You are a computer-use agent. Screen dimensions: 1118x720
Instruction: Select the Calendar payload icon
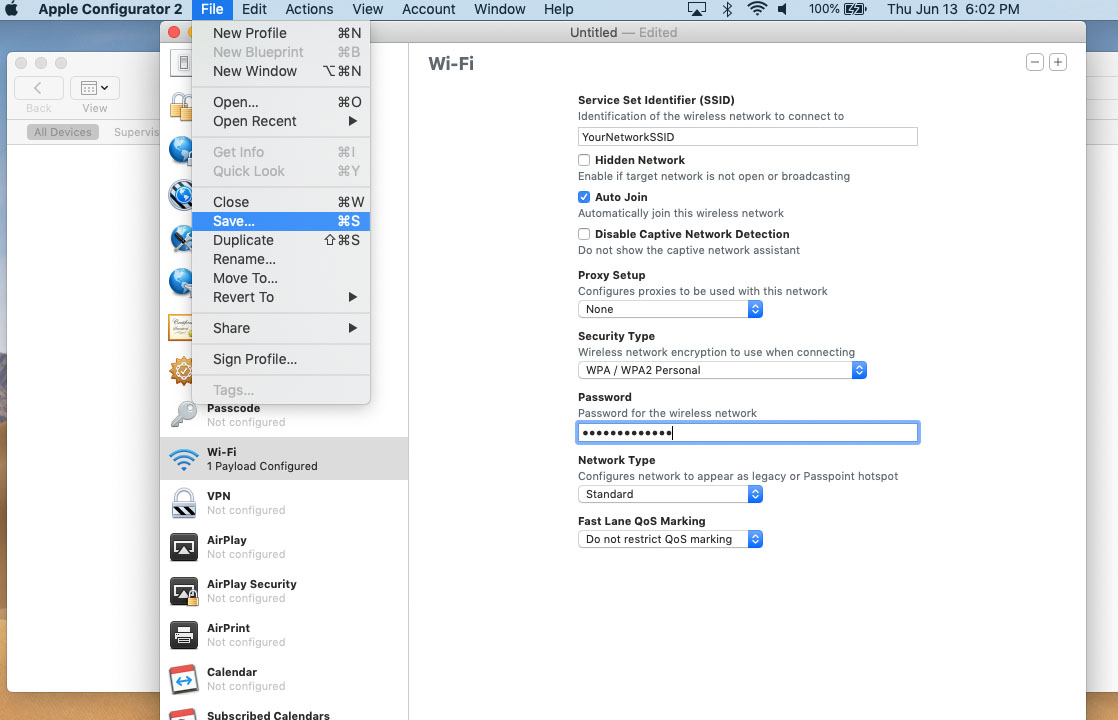click(x=184, y=679)
